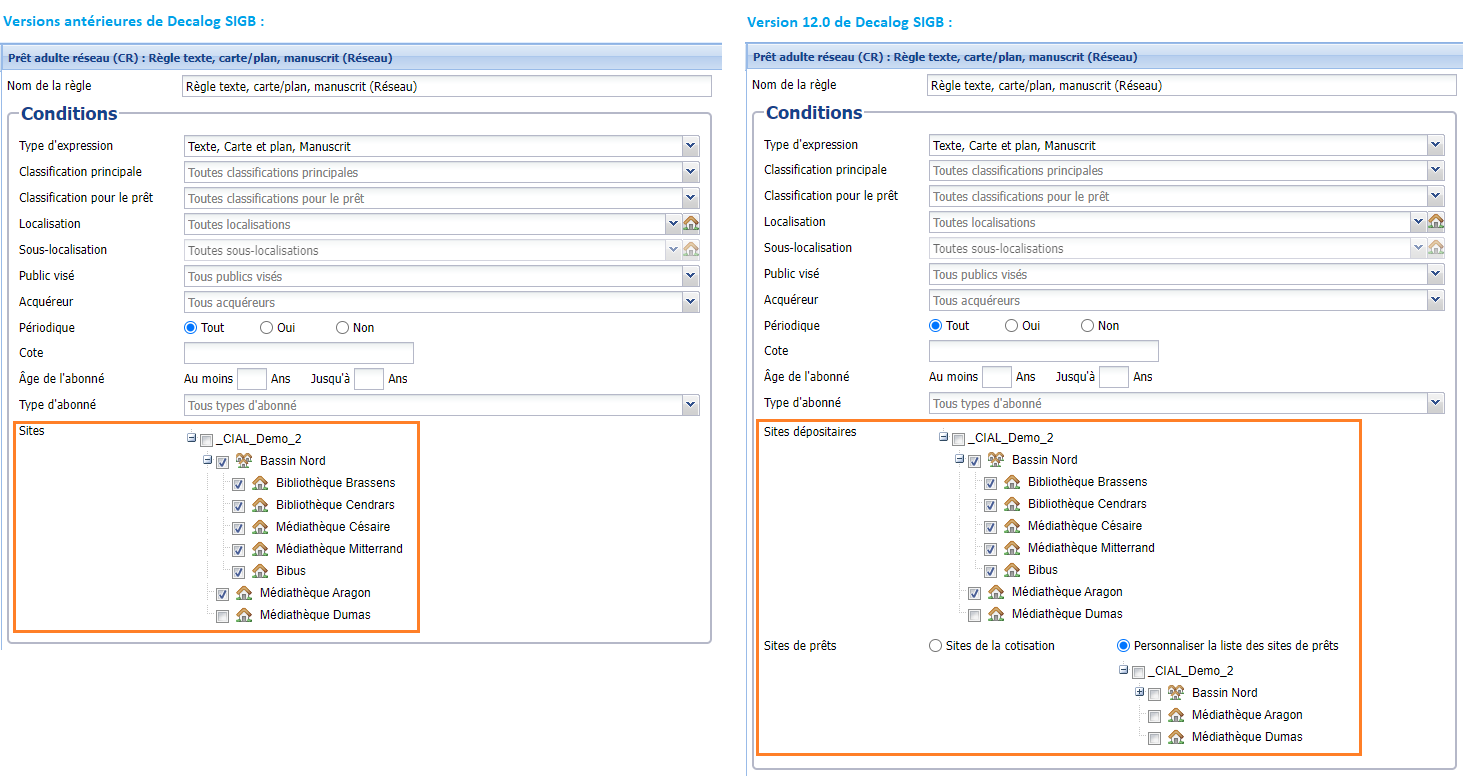
Task: Open the Public visé dropdown in the older-versions panel
Action: (x=691, y=276)
